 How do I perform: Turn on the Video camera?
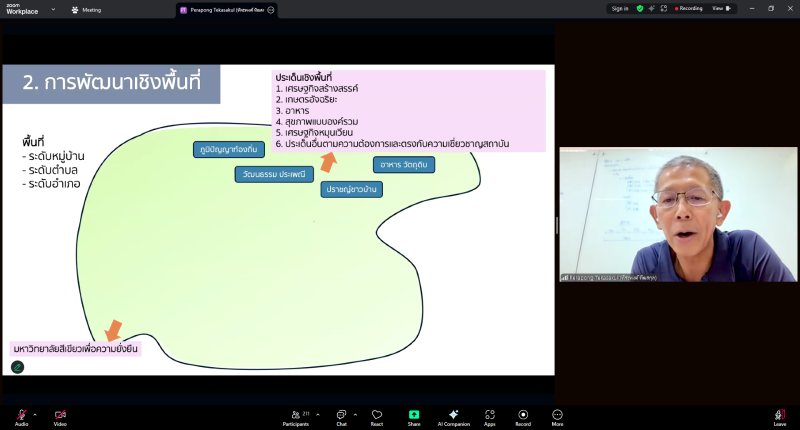pos(60,415)
